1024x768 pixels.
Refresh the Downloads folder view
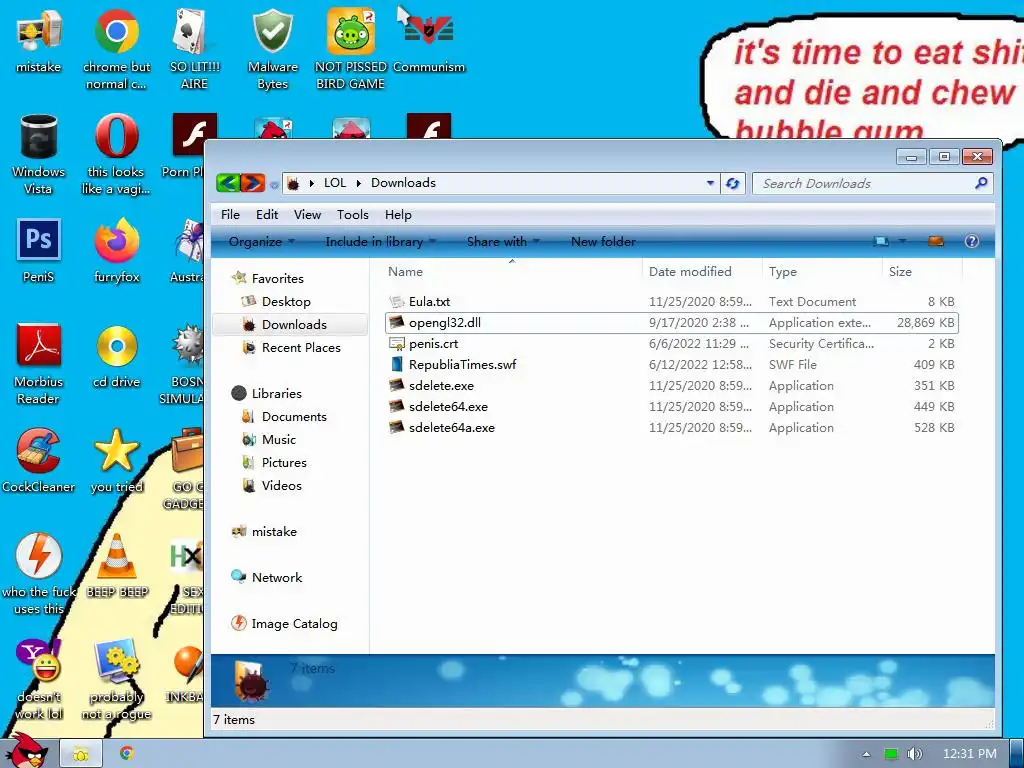(732, 184)
